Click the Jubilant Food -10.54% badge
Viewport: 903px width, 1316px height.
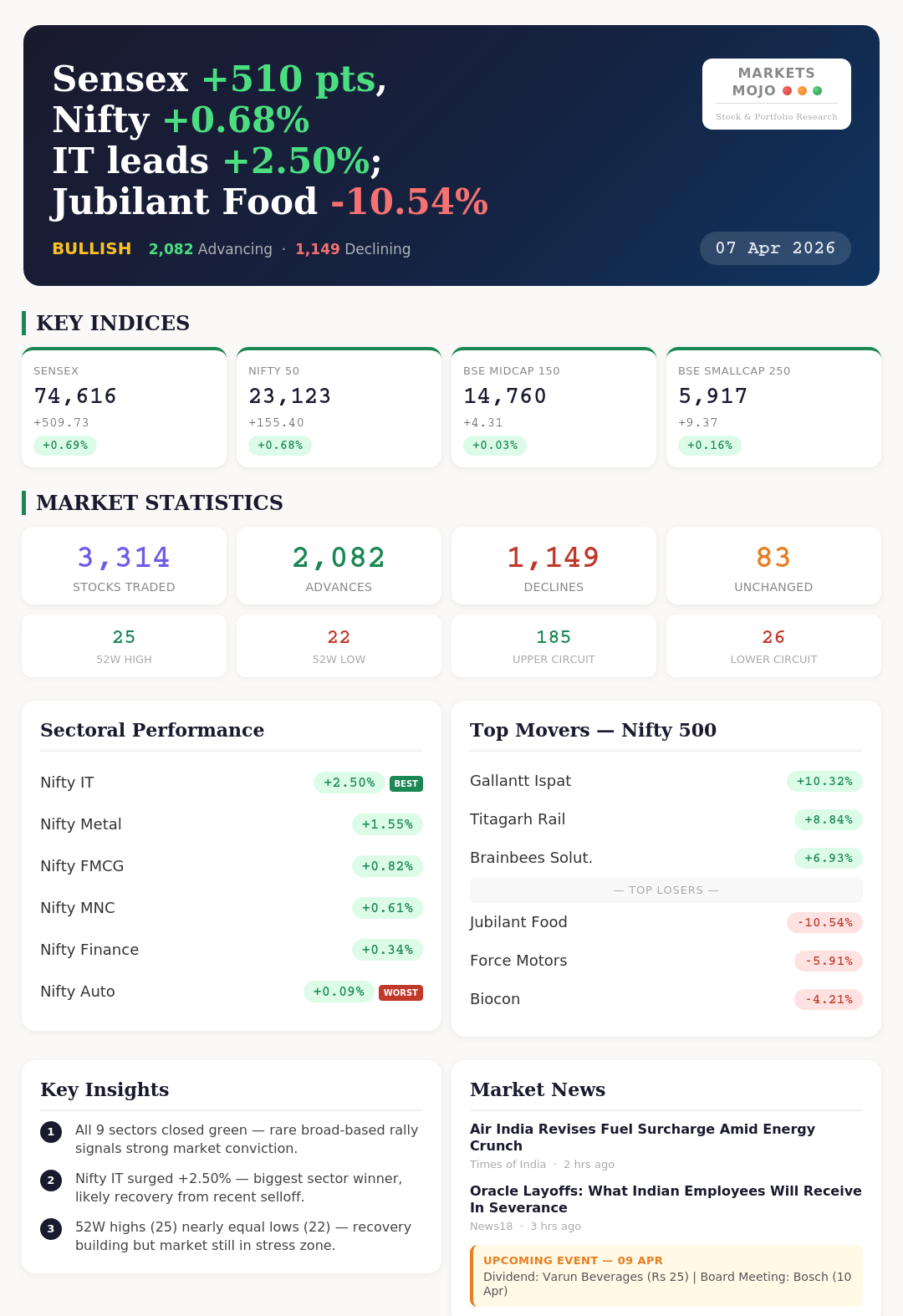[x=824, y=922]
